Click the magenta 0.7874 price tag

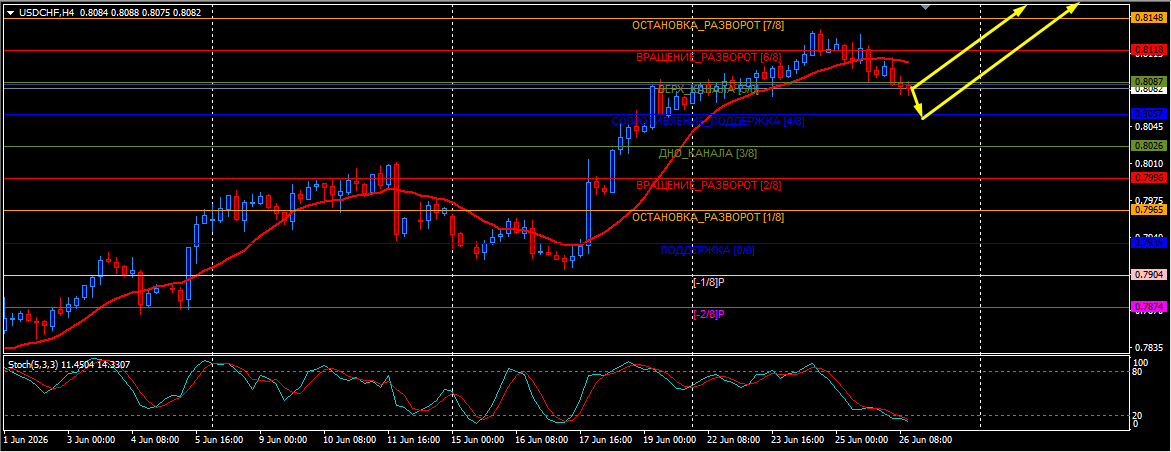click(x=1149, y=307)
